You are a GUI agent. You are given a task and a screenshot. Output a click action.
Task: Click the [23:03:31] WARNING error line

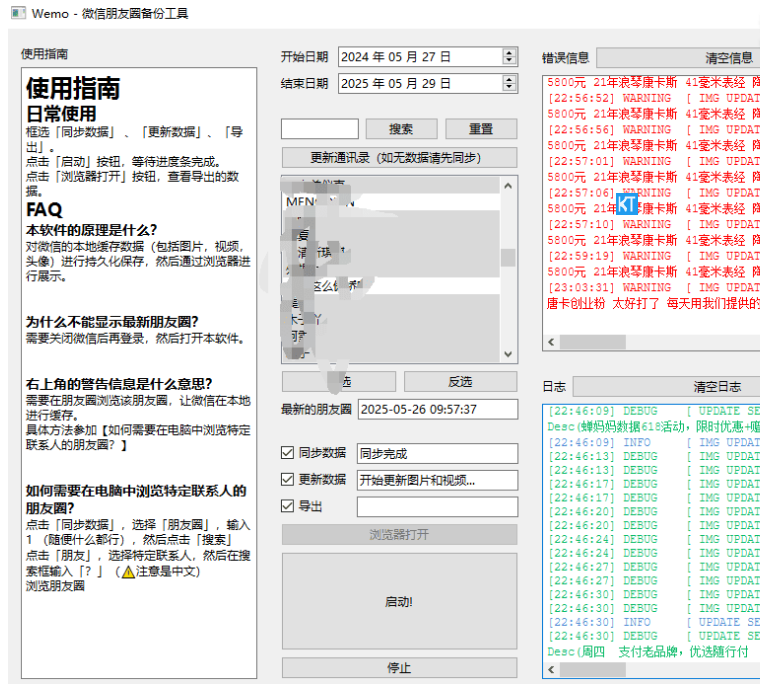[653, 287]
